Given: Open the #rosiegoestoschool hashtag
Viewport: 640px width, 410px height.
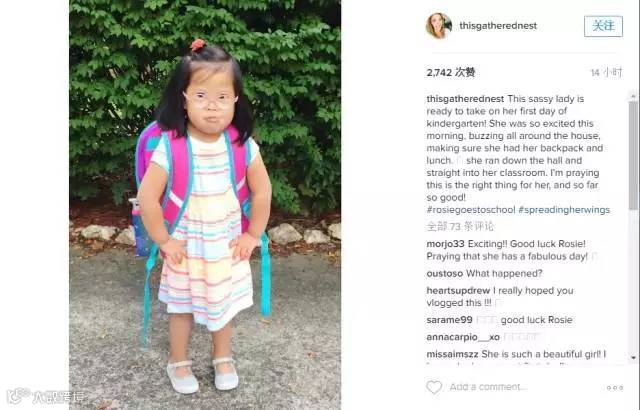Looking at the screenshot, I should [x=471, y=210].
